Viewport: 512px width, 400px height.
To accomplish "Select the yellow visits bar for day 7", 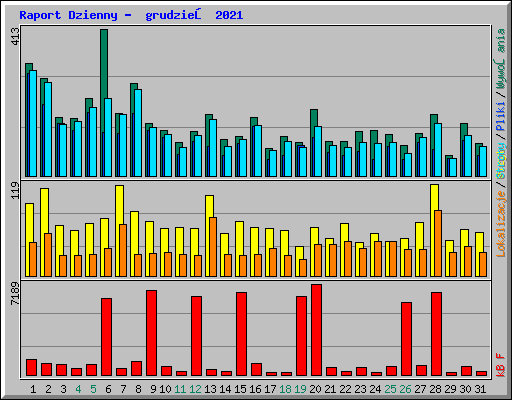I will click(119, 204).
